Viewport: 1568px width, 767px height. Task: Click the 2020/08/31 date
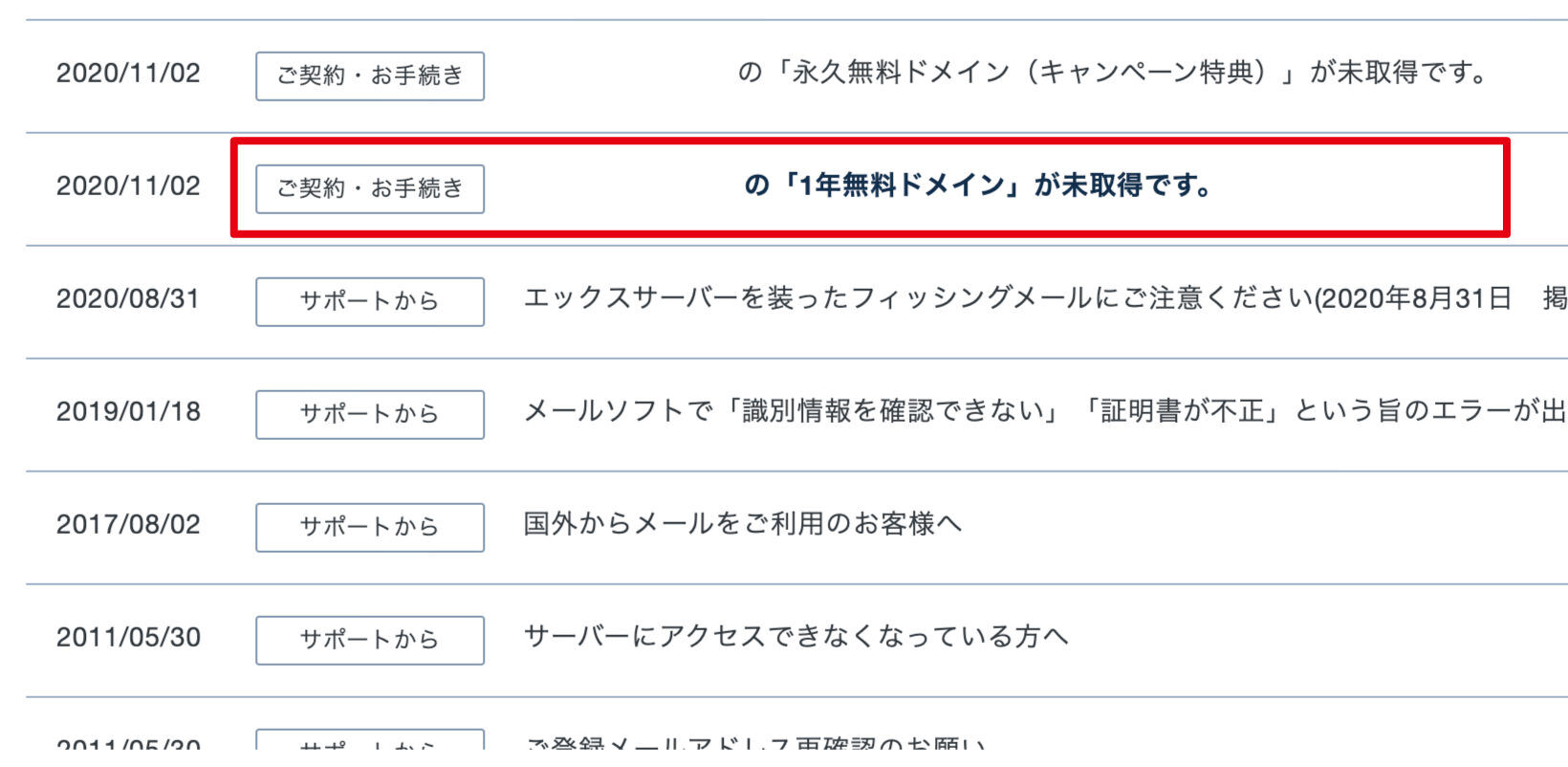pyautogui.click(x=128, y=299)
